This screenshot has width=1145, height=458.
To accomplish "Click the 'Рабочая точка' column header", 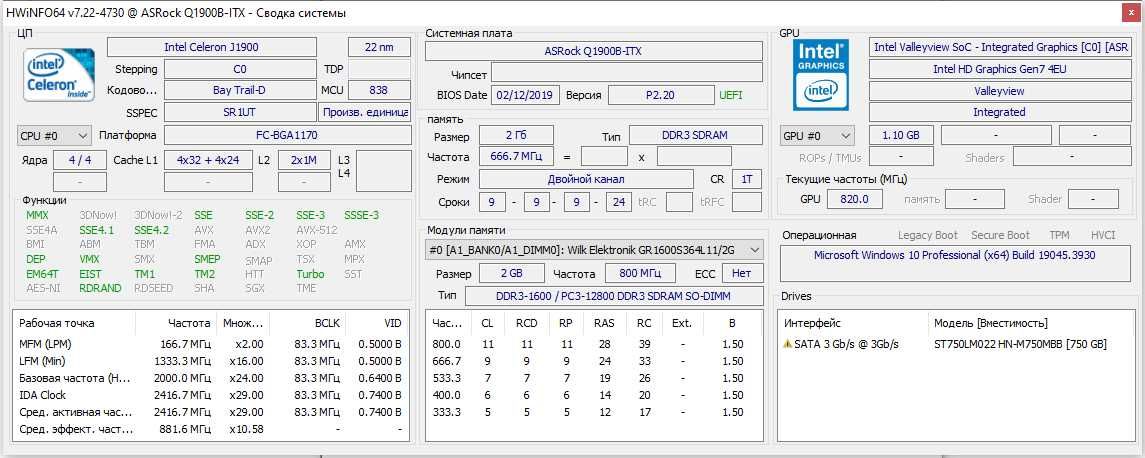I will pos(74,324).
